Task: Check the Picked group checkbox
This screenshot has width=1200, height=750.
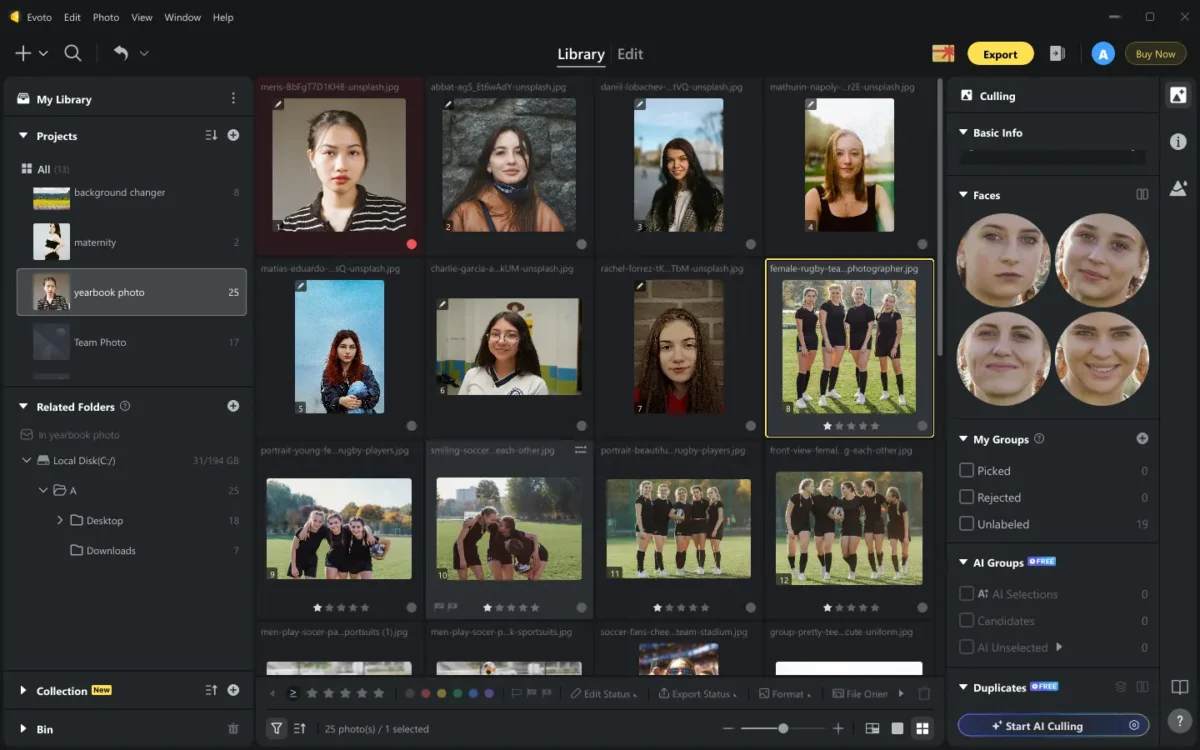Action: 966,470
